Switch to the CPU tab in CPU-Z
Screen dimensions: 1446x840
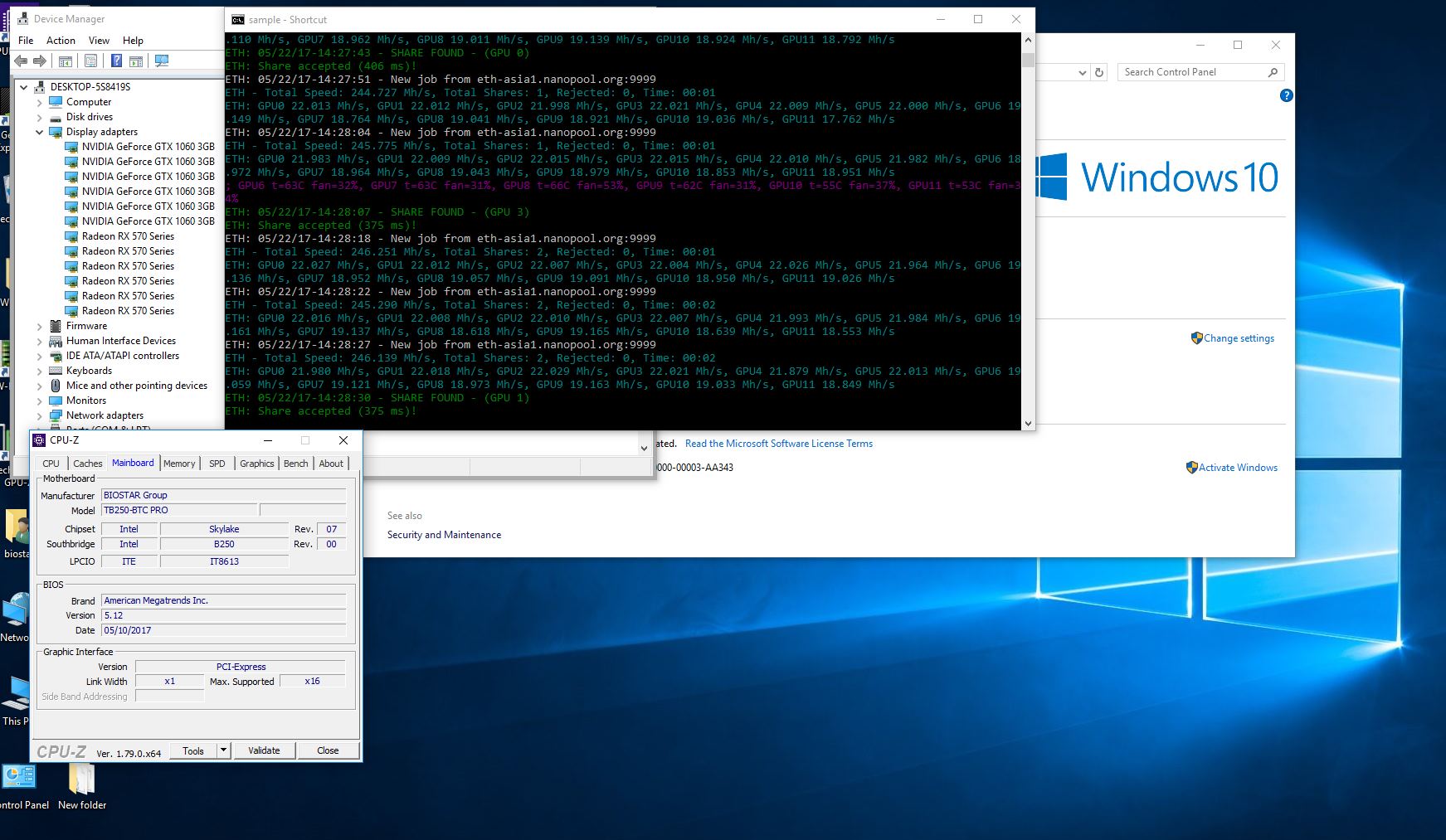click(51, 464)
